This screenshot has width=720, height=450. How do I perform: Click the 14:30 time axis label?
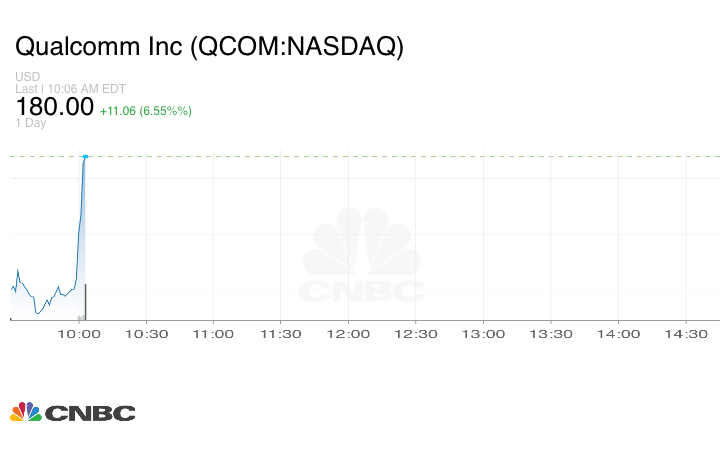coord(685,334)
